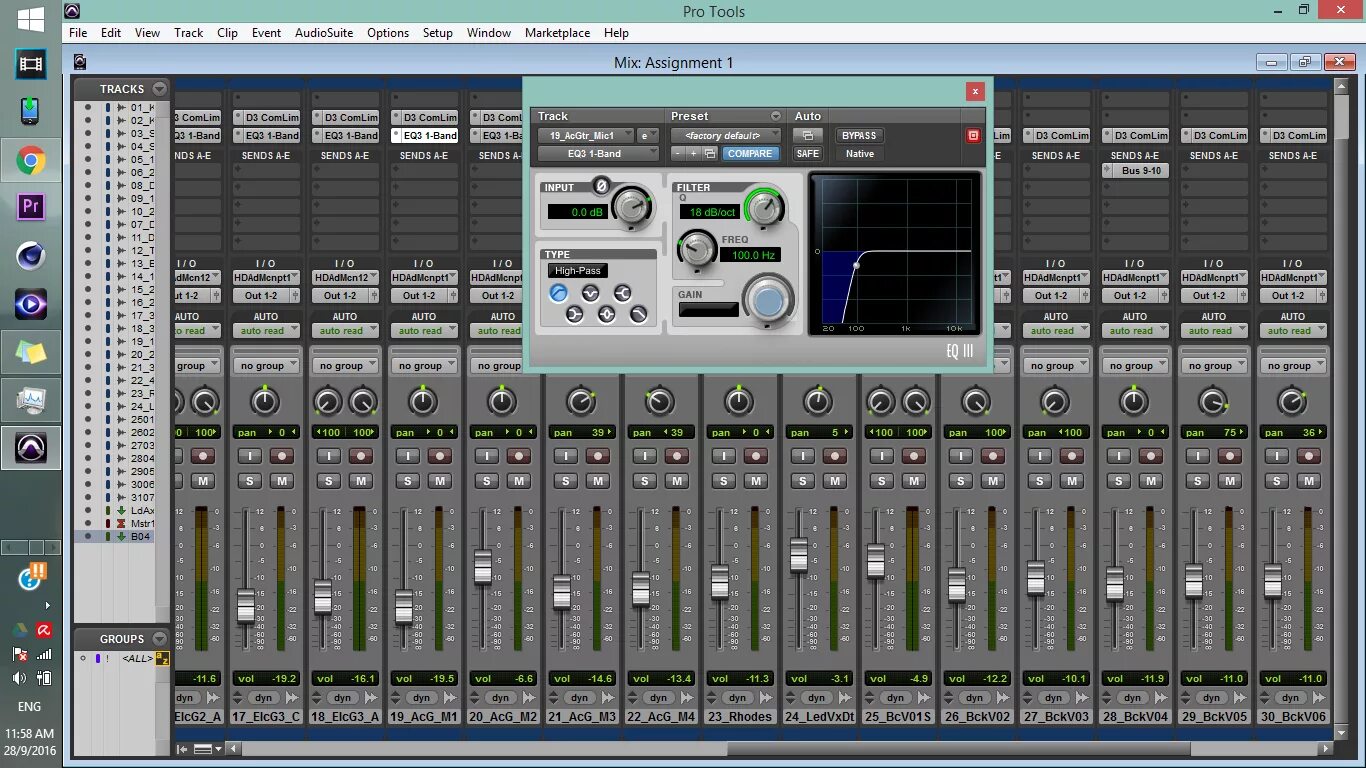1366x768 pixels.
Task: Open the plug-in automation enable icon
Action: tap(807, 135)
